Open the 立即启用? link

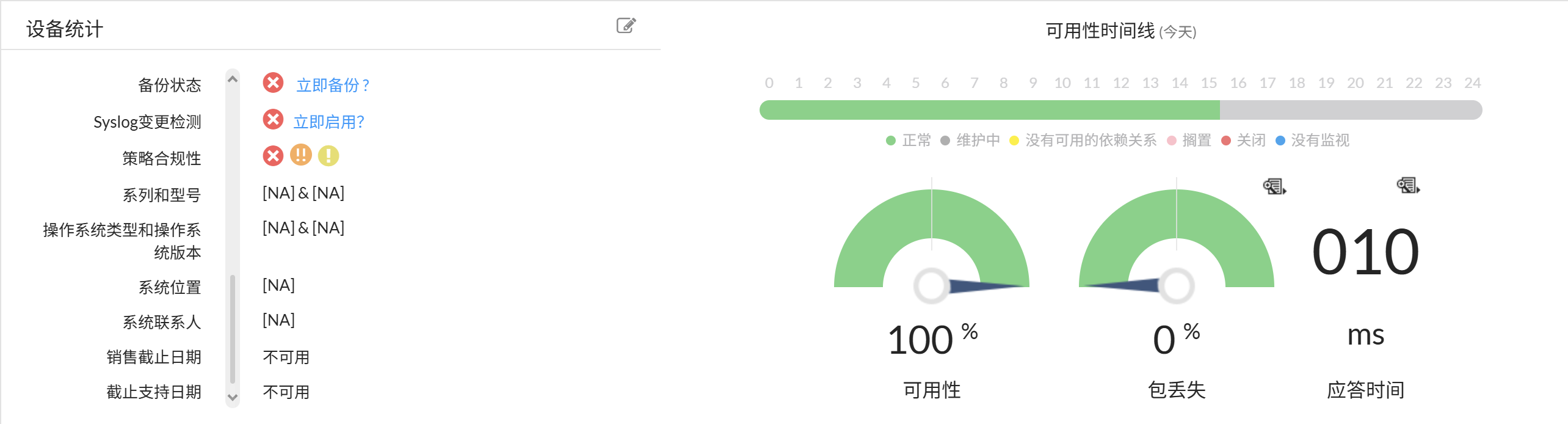click(329, 121)
